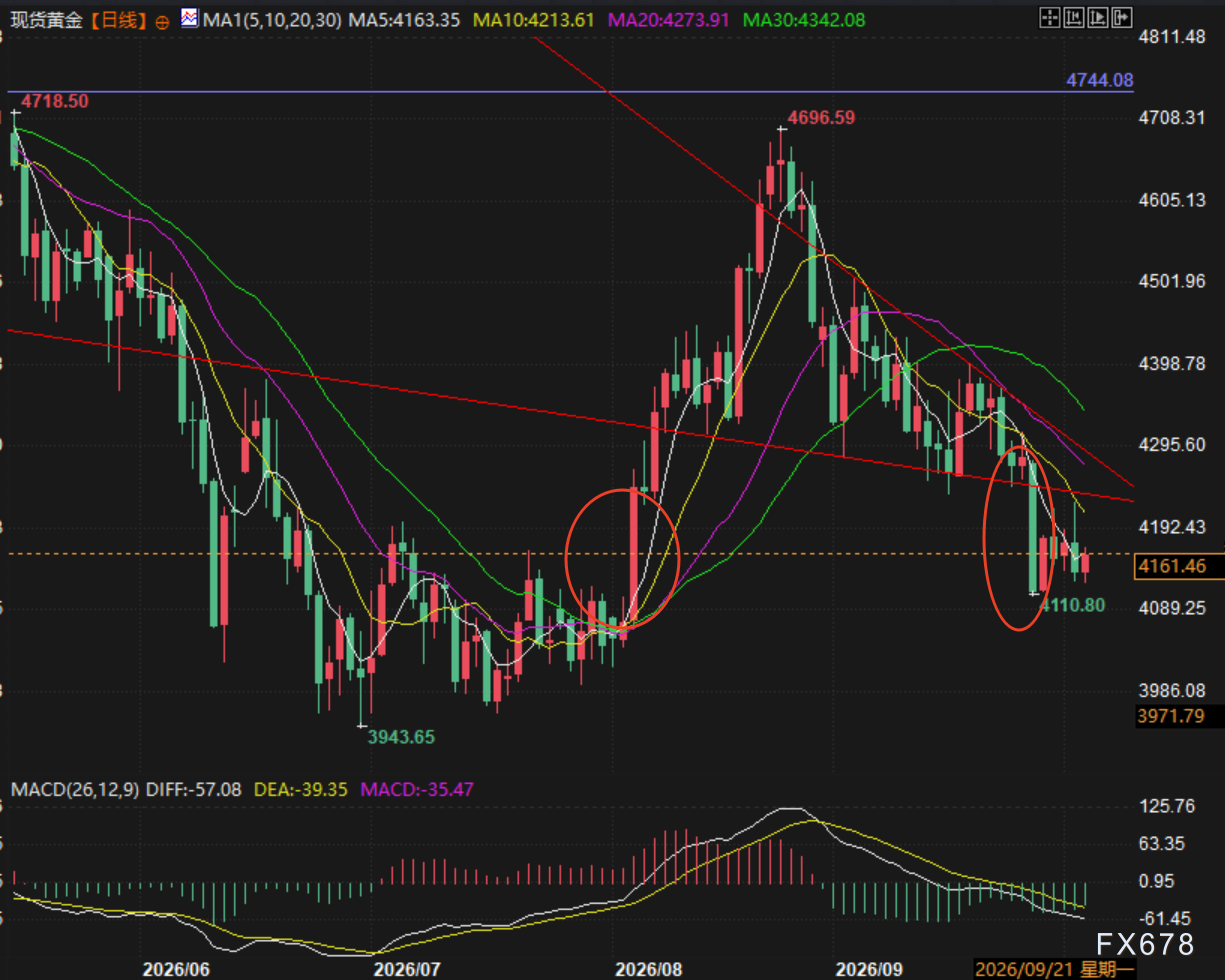
Task: Click the 4192.43 price axis value
Action: click(x=1171, y=527)
